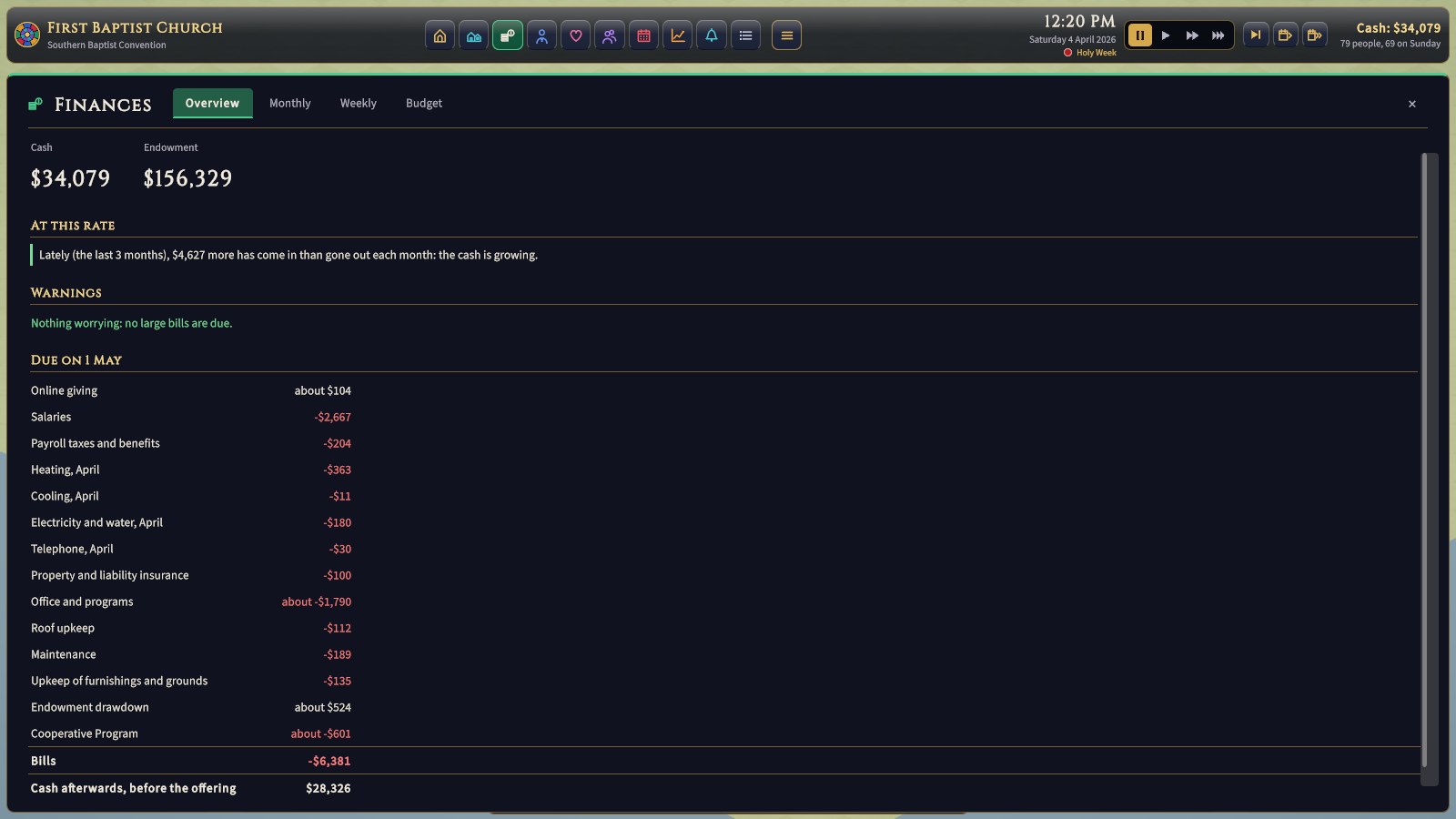
Task: Open the white bulleted list icon
Action: tap(745, 35)
